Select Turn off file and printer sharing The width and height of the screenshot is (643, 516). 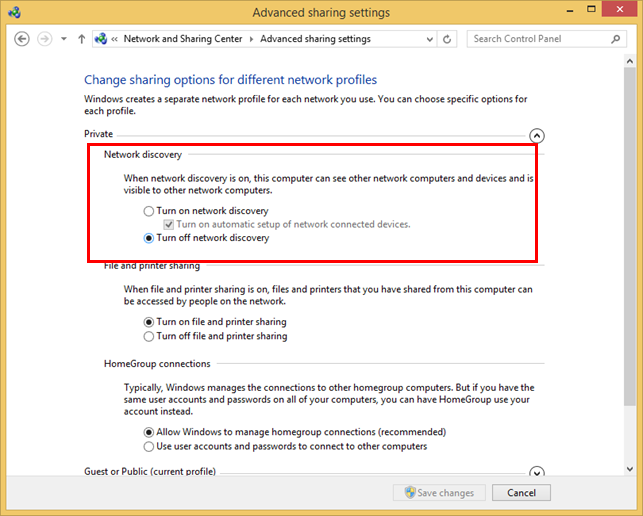(215, 336)
